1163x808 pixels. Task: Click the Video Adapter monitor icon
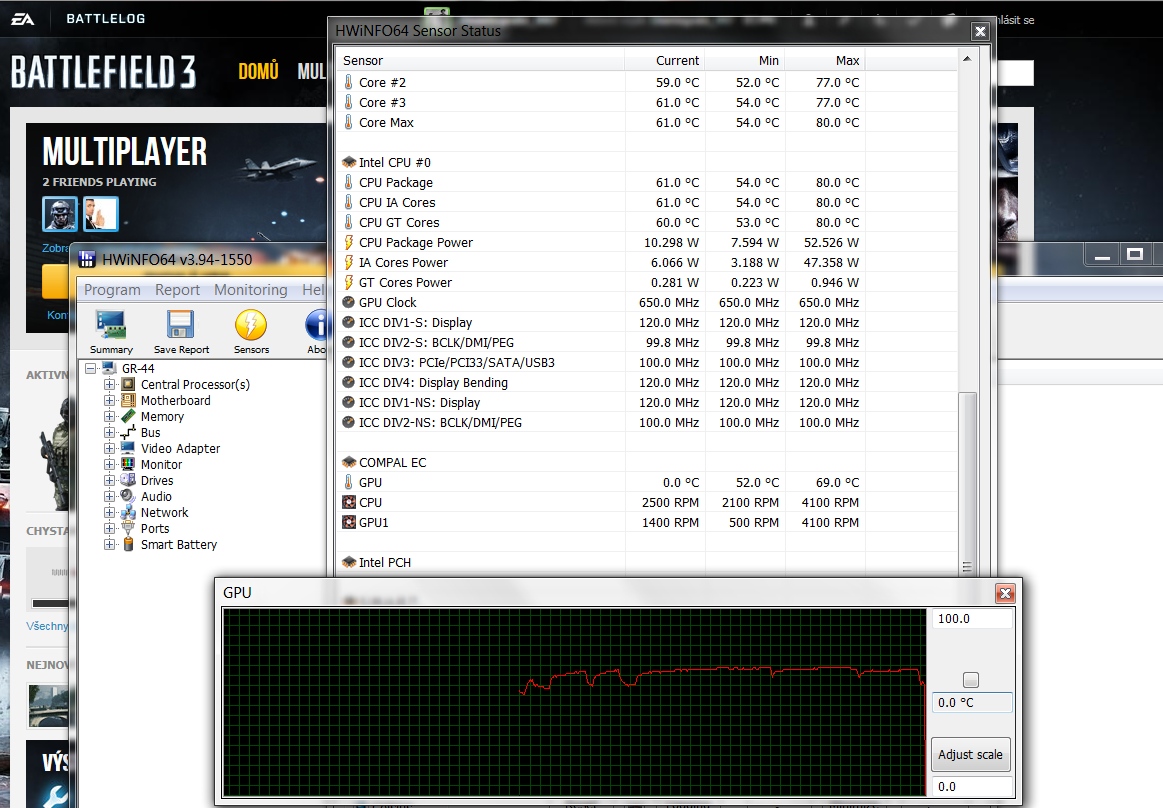pyautogui.click(x=128, y=448)
